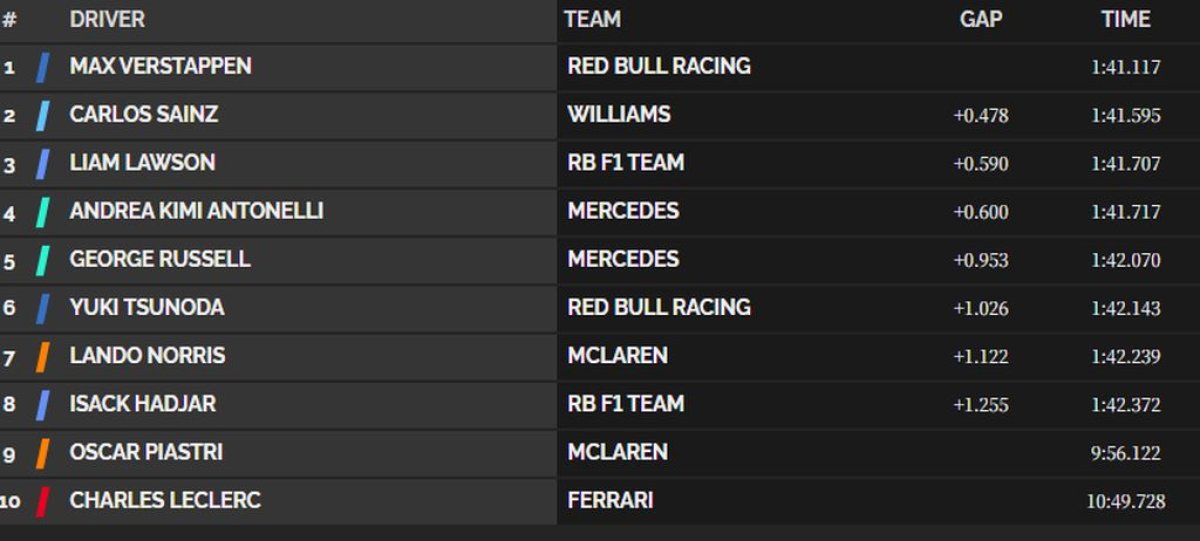Click Yuki Tsunoda's name
The image size is (1200, 541).
point(147,307)
